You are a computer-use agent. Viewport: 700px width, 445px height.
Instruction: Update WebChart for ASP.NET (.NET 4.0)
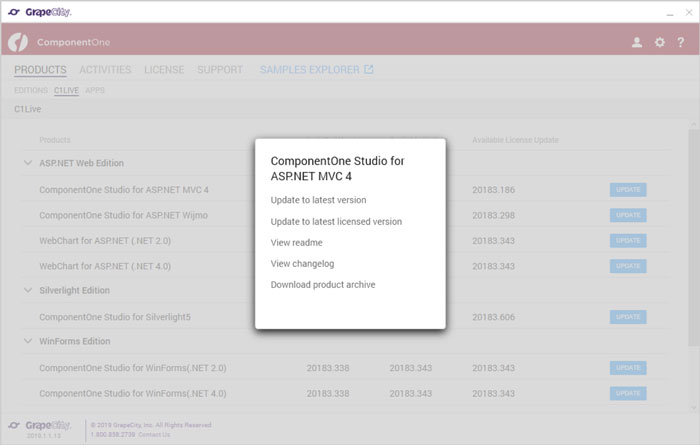point(628,266)
